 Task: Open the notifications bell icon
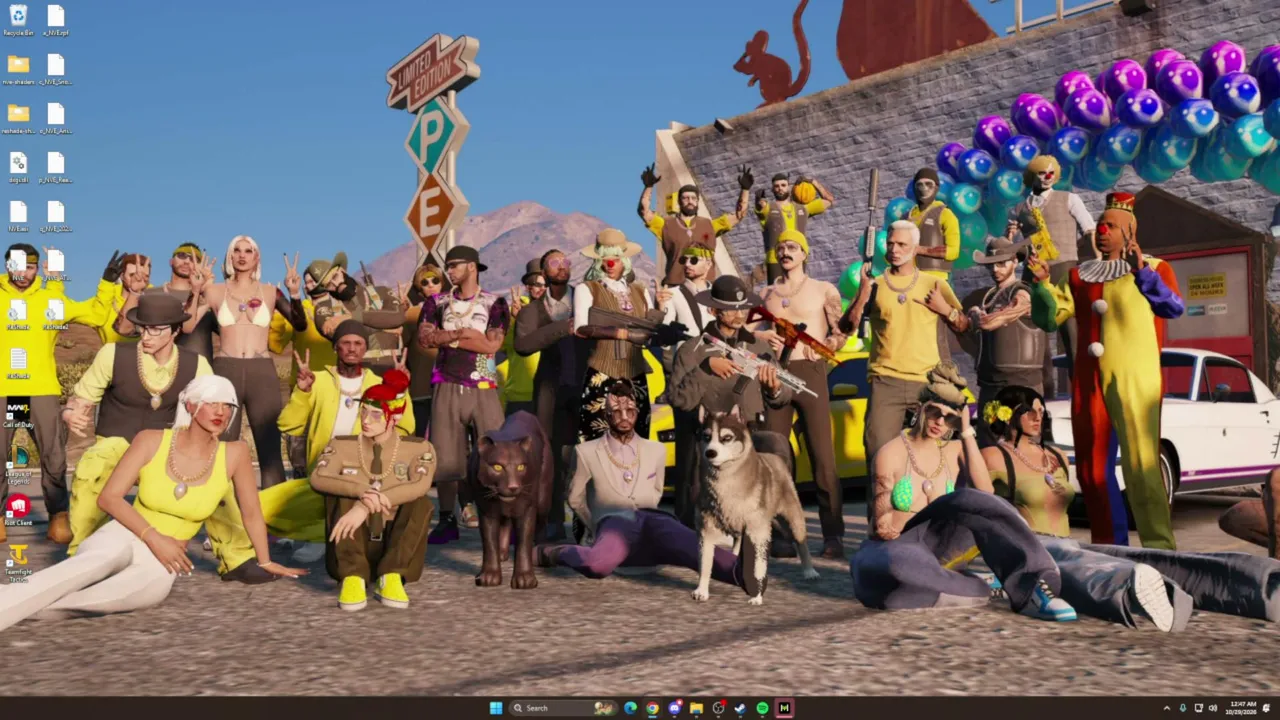tap(1267, 708)
